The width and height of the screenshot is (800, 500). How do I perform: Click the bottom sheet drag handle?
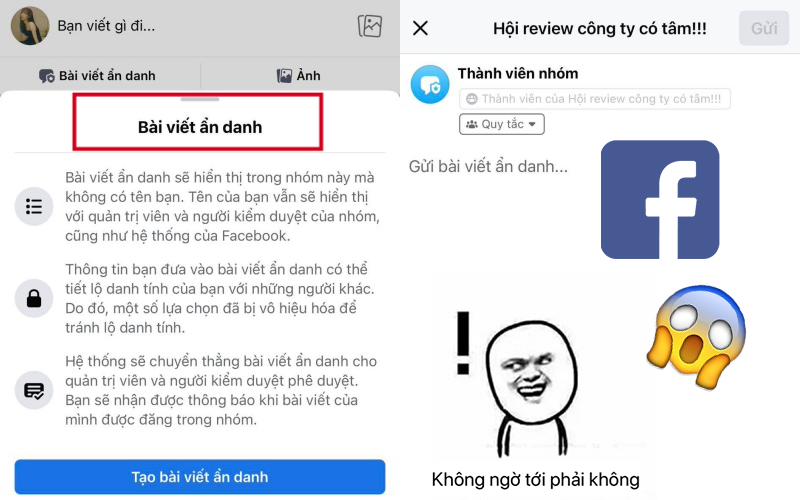[200, 99]
